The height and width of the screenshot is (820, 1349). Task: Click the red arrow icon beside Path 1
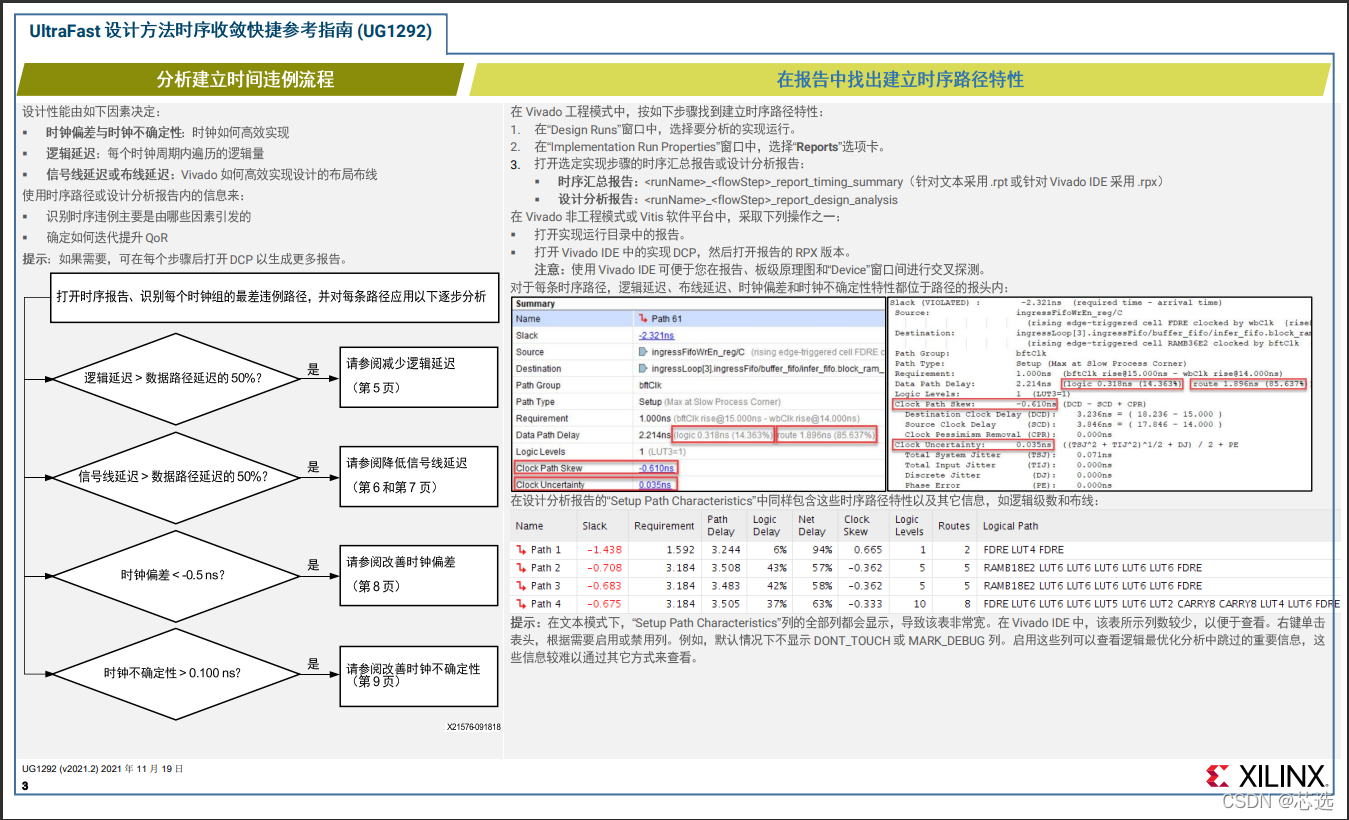(x=521, y=549)
